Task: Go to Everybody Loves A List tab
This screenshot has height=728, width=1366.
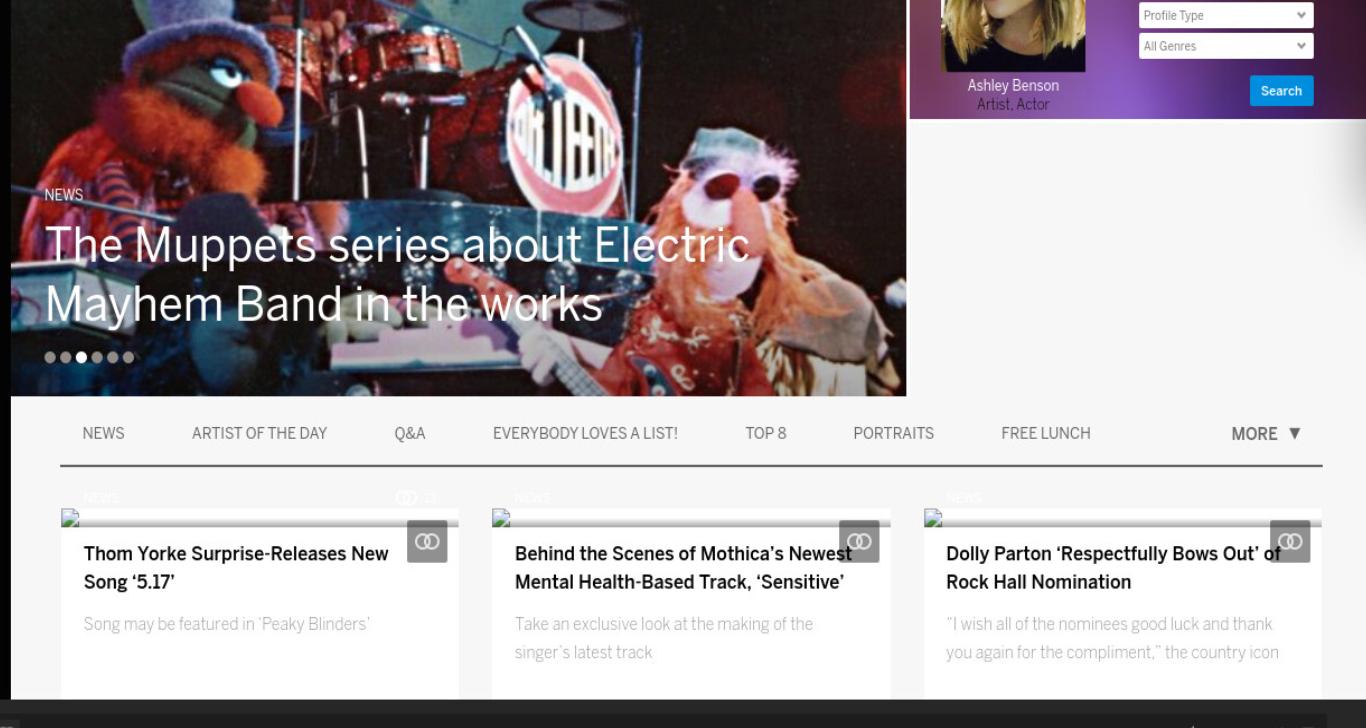Action: [x=585, y=433]
